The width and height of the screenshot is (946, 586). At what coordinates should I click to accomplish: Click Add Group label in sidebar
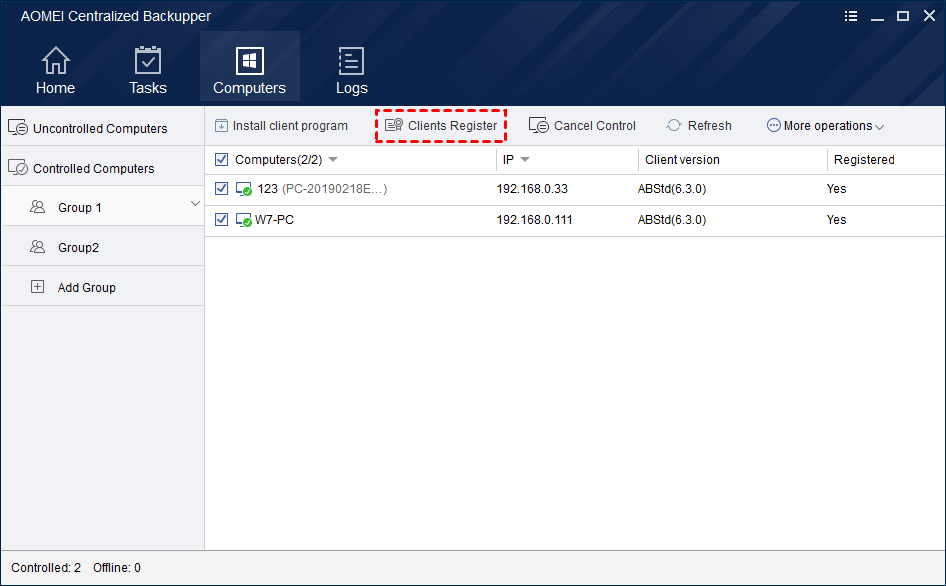point(86,287)
